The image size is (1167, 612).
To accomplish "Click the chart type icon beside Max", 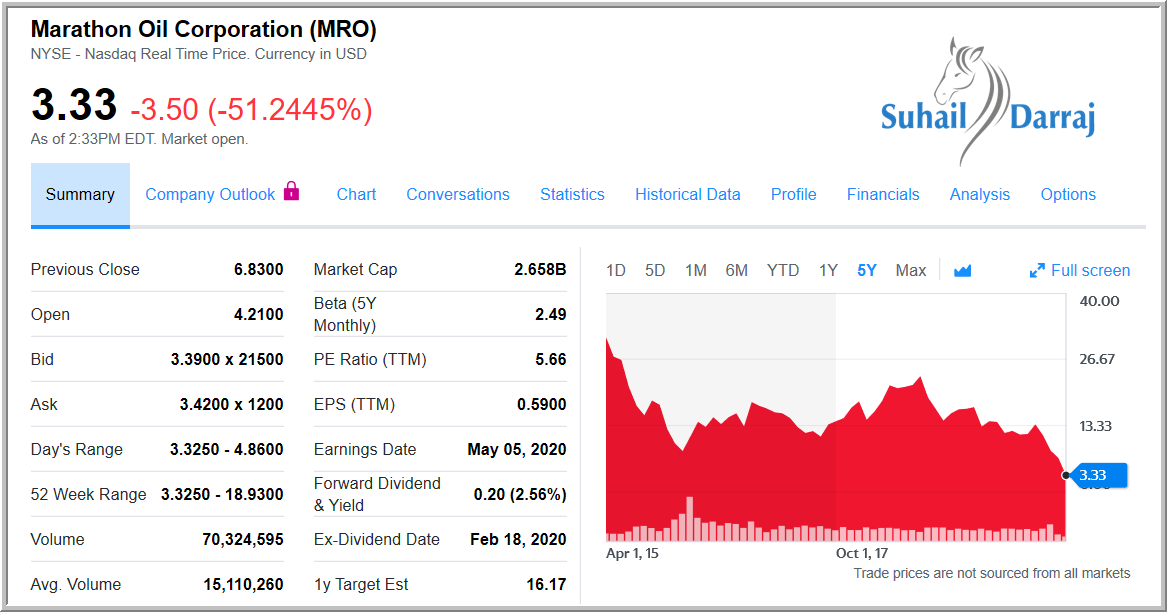I will [x=962, y=270].
